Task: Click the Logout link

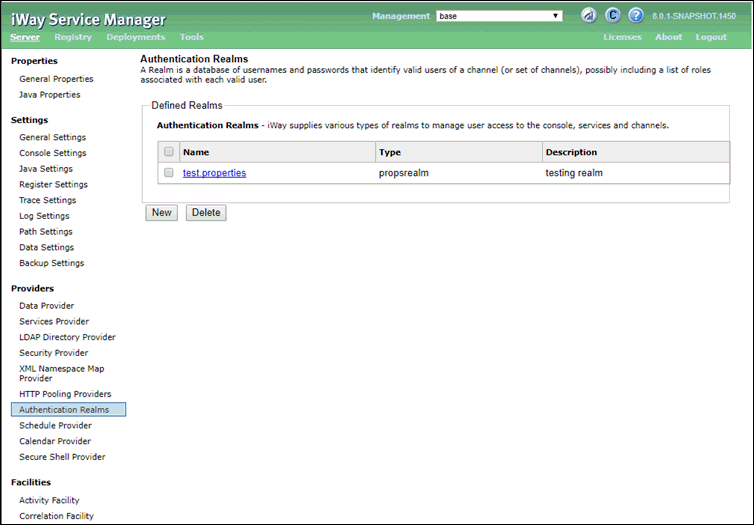Action: pos(711,37)
